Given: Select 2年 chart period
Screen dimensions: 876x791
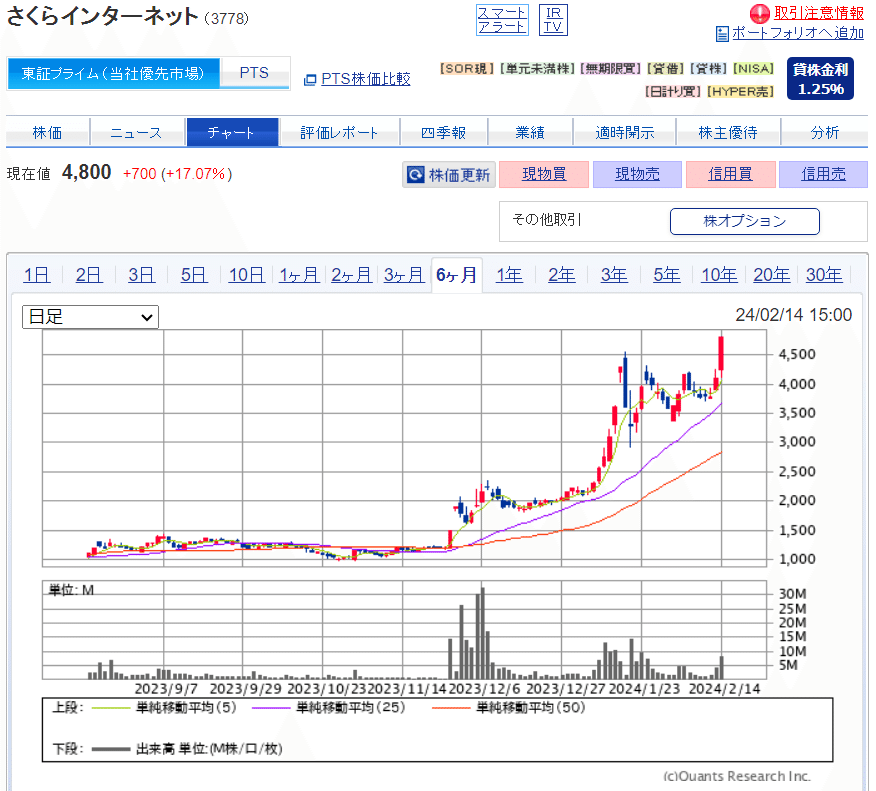Looking at the screenshot, I should pos(561,275).
